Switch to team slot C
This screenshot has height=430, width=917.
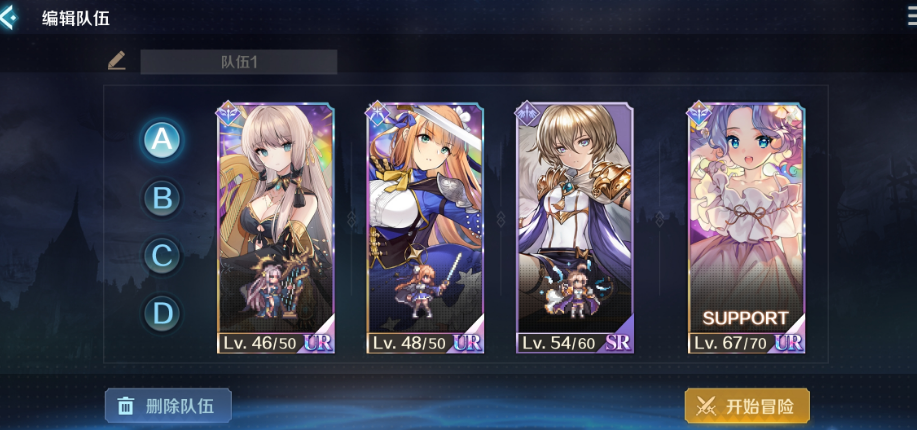tap(162, 256)
